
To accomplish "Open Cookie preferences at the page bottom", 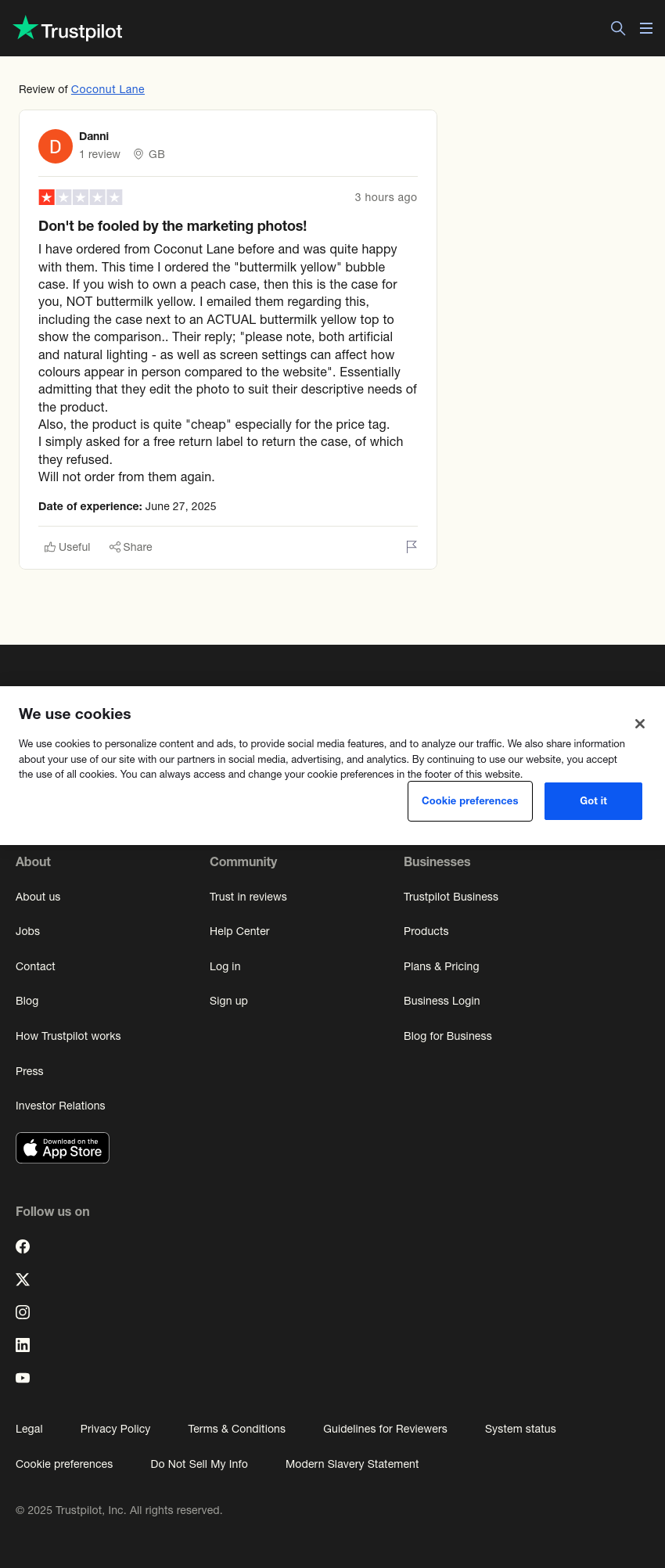I will click(x=64, y=1464).
